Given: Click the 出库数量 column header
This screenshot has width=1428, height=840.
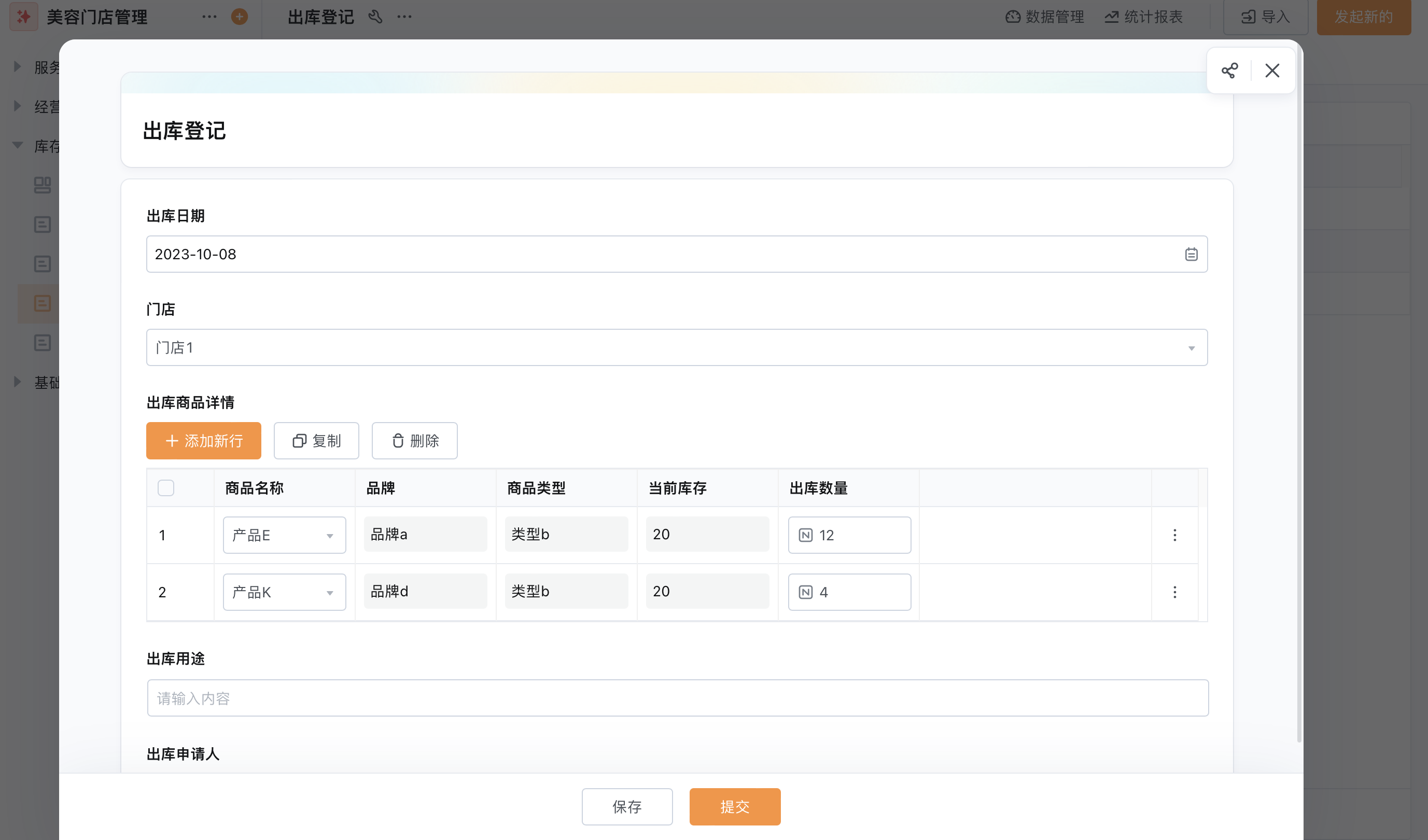Looking at the screenshot, I should pyautogui.click(x=819, y=488).
